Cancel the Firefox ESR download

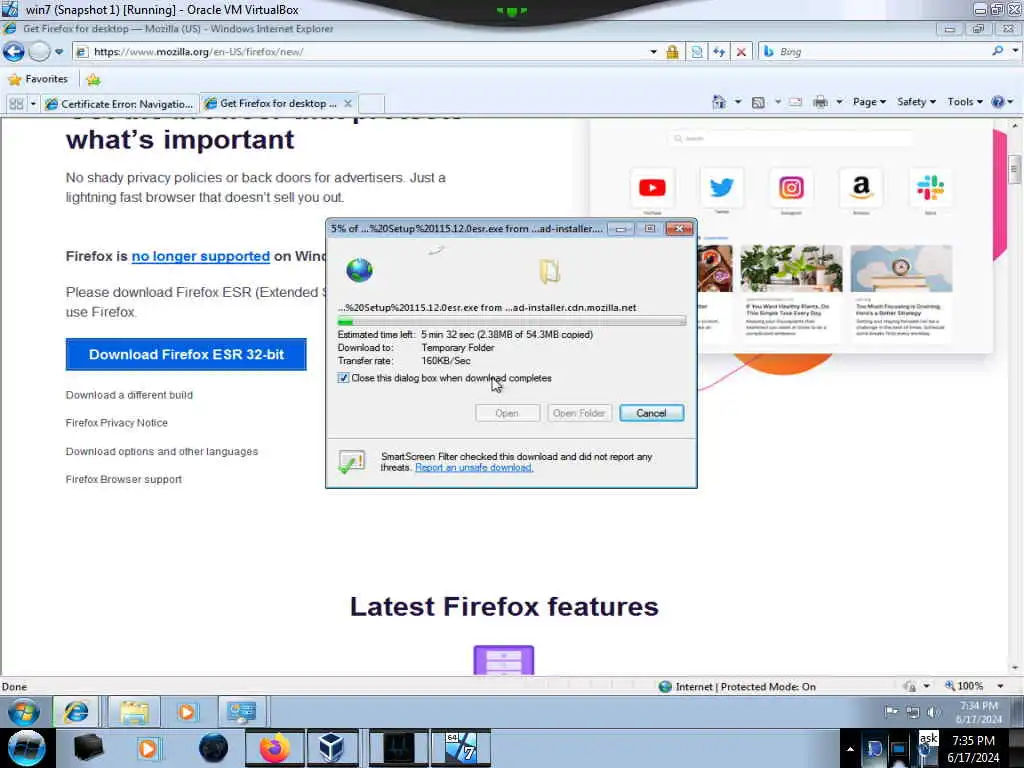[x=651, y=413]
